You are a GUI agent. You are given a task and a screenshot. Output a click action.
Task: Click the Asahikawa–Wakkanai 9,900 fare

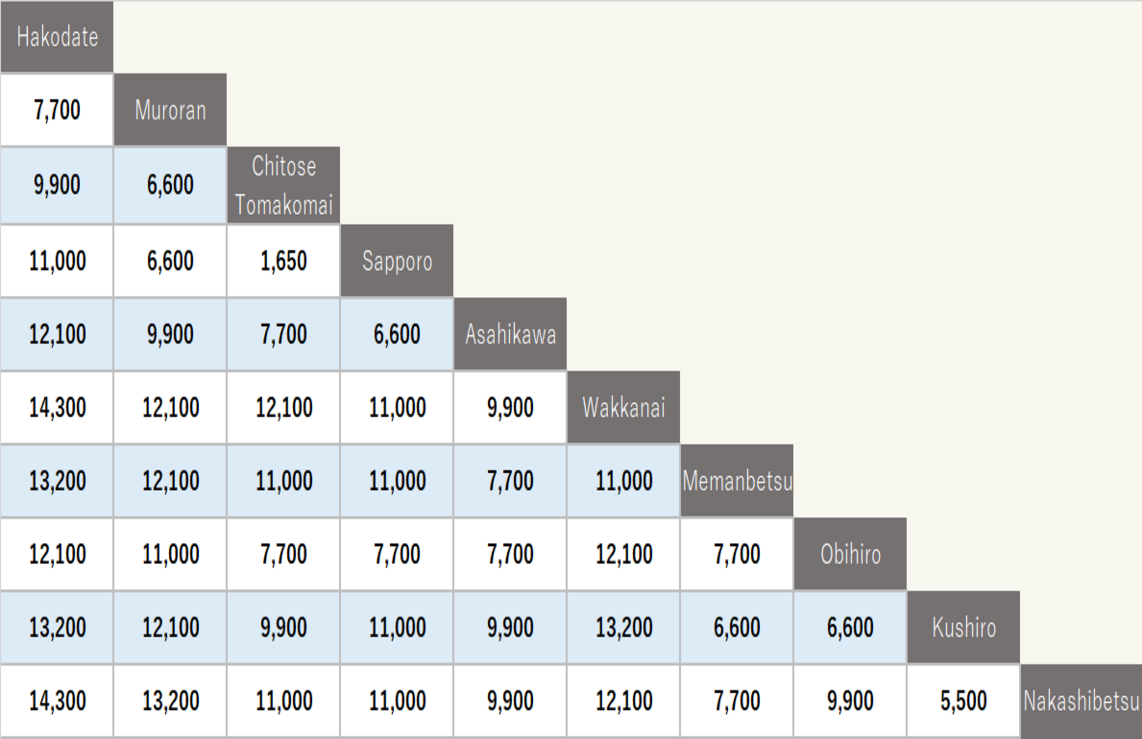510,407
